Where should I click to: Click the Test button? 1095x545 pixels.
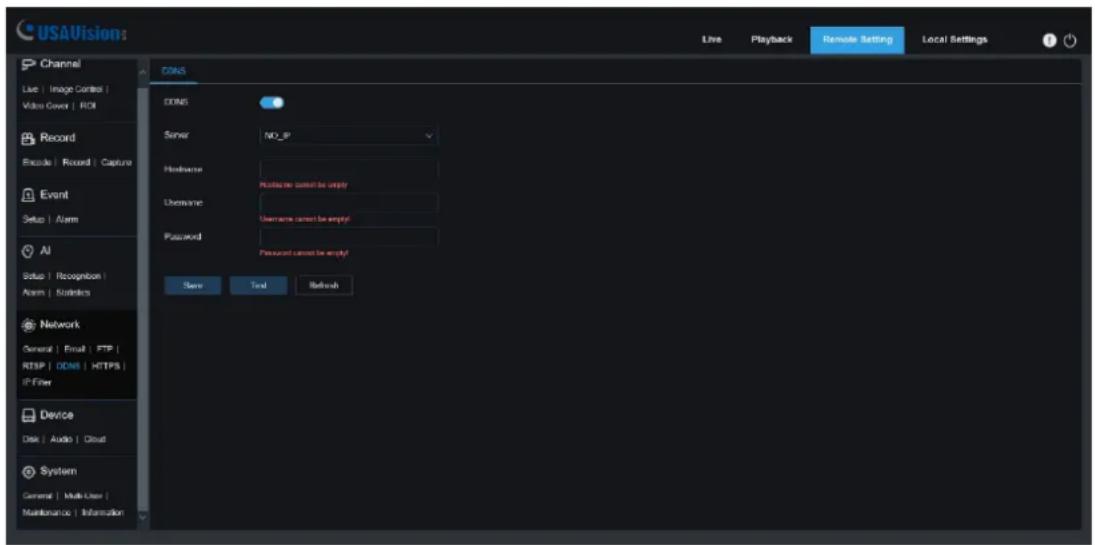pos(258,286)
